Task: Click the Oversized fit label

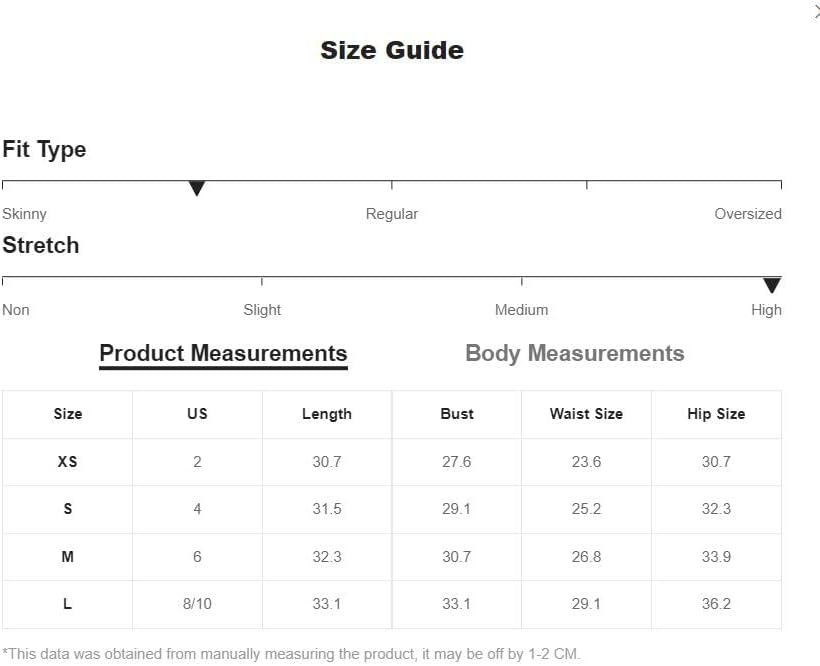Action: pos(747,214)
